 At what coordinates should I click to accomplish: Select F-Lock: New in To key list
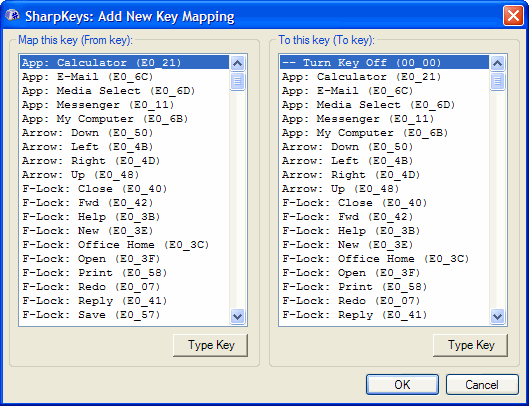click(x=385, y=245)
